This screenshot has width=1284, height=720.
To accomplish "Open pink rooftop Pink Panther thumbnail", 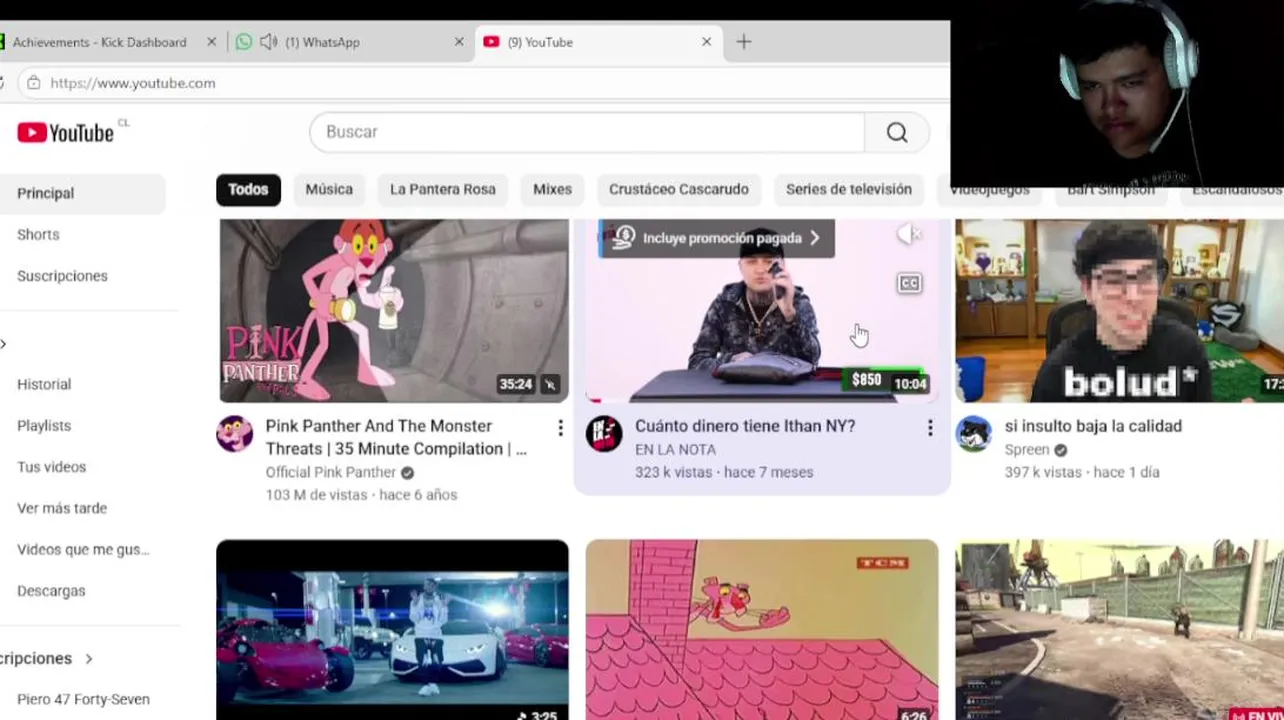I will point(762,630).
